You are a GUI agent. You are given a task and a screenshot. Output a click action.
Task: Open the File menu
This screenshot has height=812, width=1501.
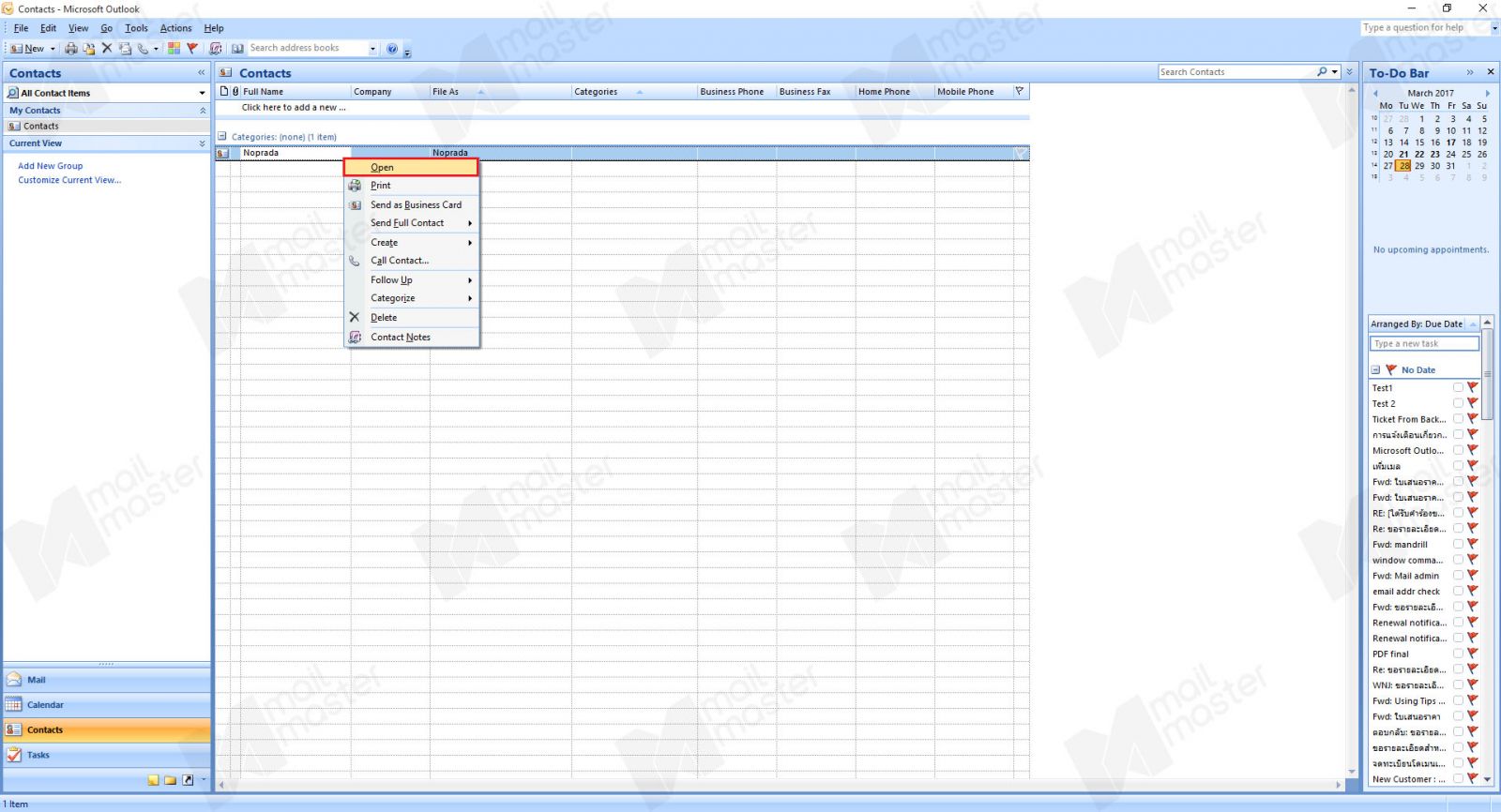pos(21,28)
